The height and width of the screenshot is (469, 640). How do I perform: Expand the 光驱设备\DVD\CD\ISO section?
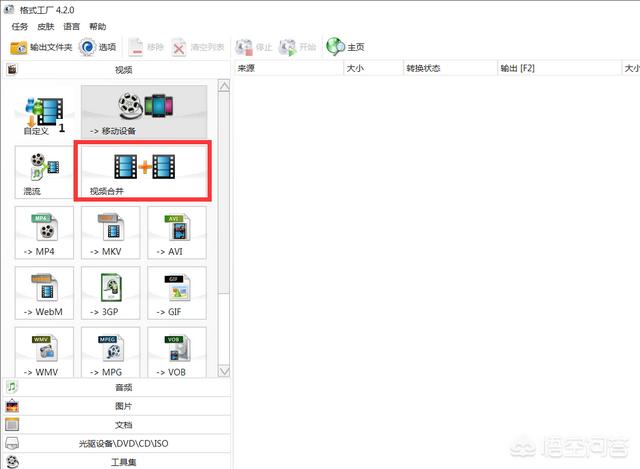point(115,442)
